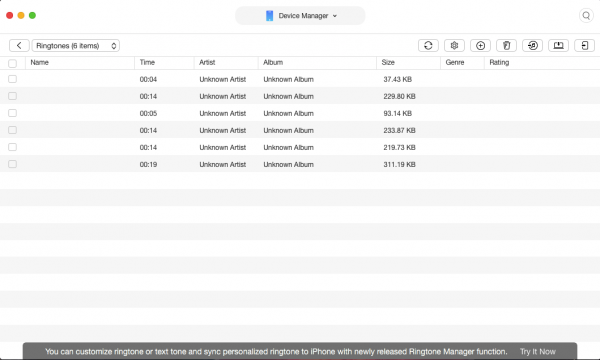Select the 00:19 ringtone row

pyautogui.click(x=300, y=164)
